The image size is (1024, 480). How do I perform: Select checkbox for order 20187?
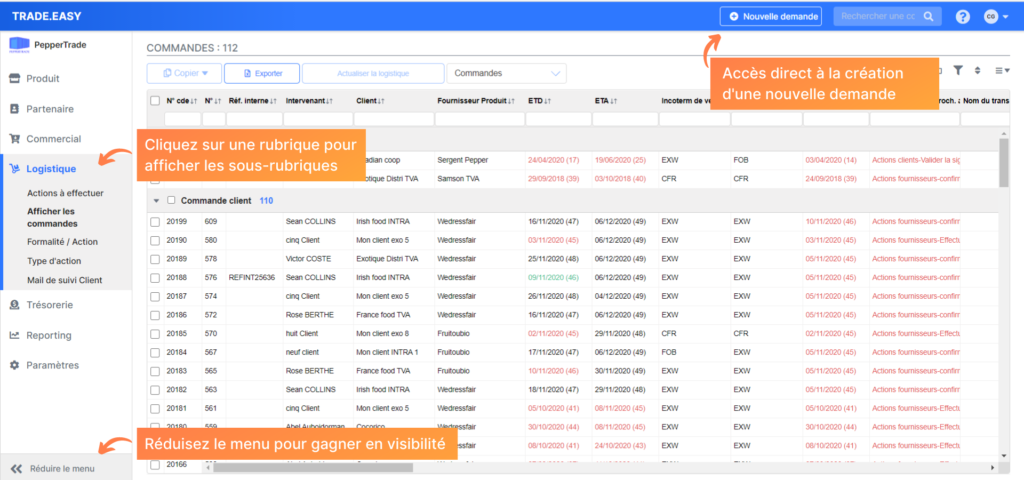click(x=155, y=296)
